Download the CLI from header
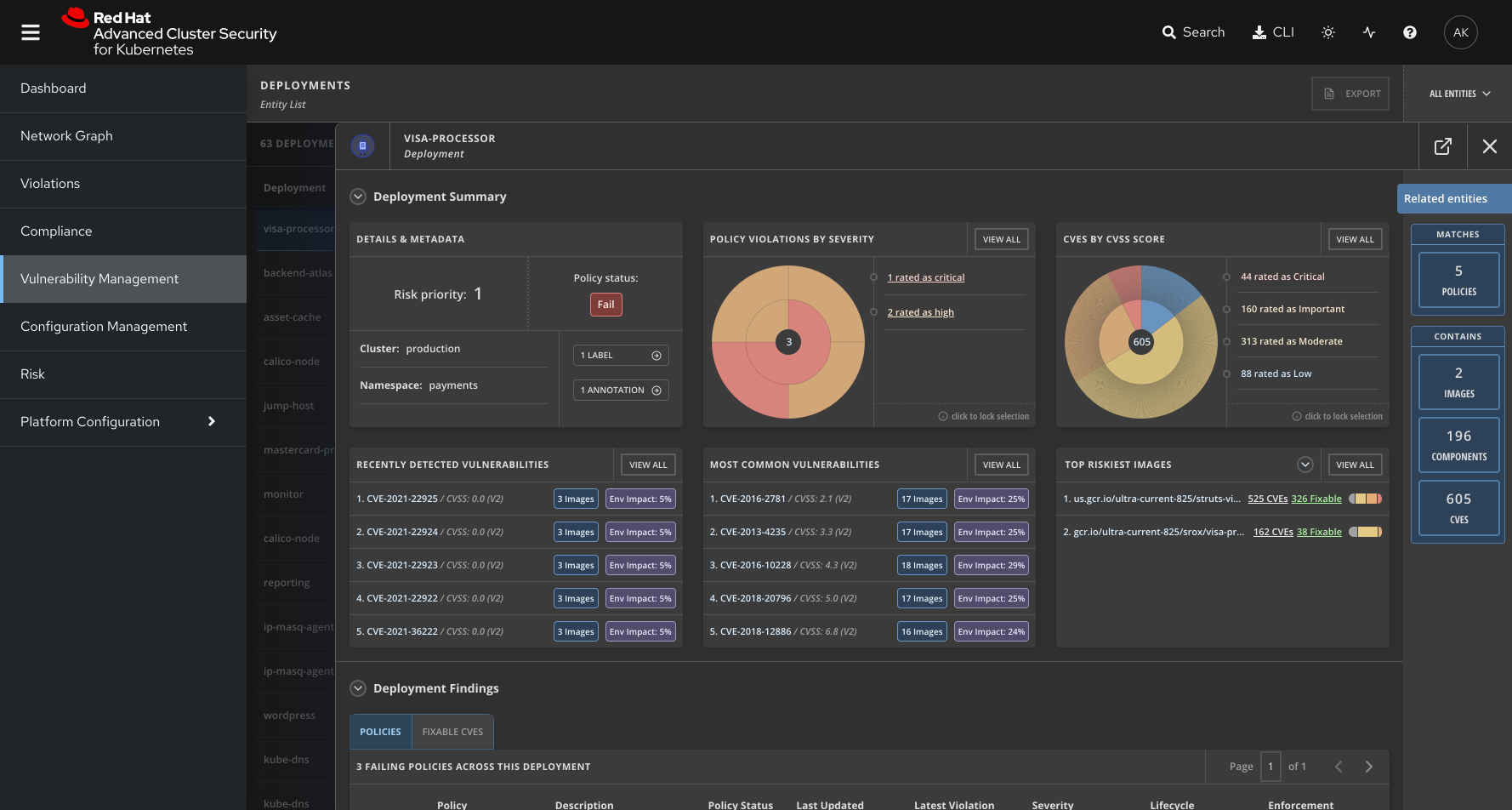 click(1273, 32)
